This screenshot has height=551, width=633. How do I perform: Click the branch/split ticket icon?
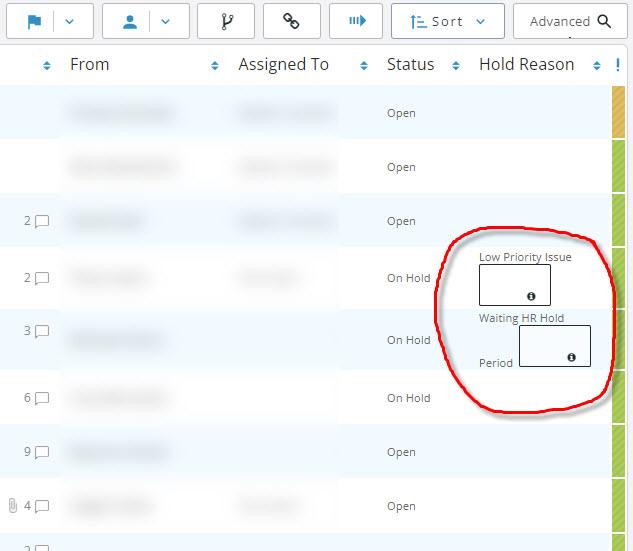[x=226, y=21]
